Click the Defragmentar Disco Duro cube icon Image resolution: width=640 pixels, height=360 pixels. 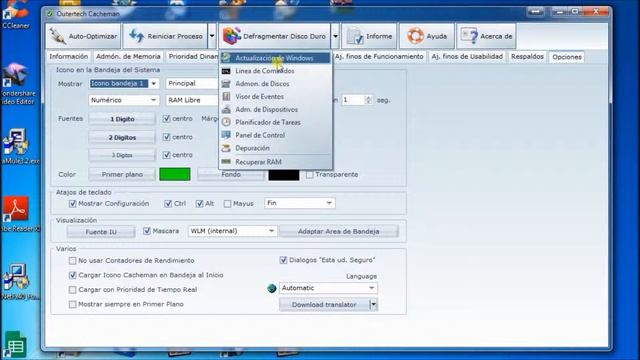tap(231, 36)
